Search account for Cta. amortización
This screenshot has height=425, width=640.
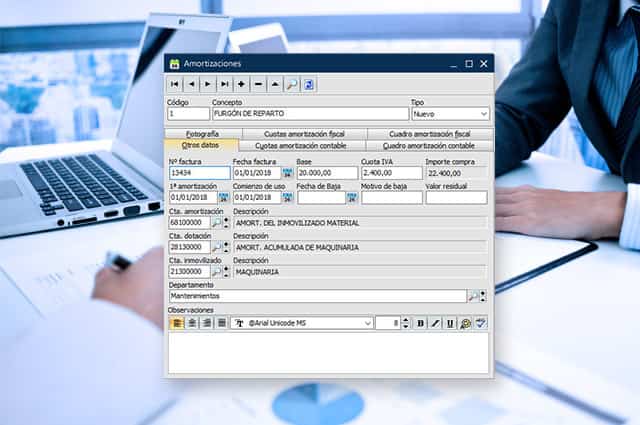point(218,223)
